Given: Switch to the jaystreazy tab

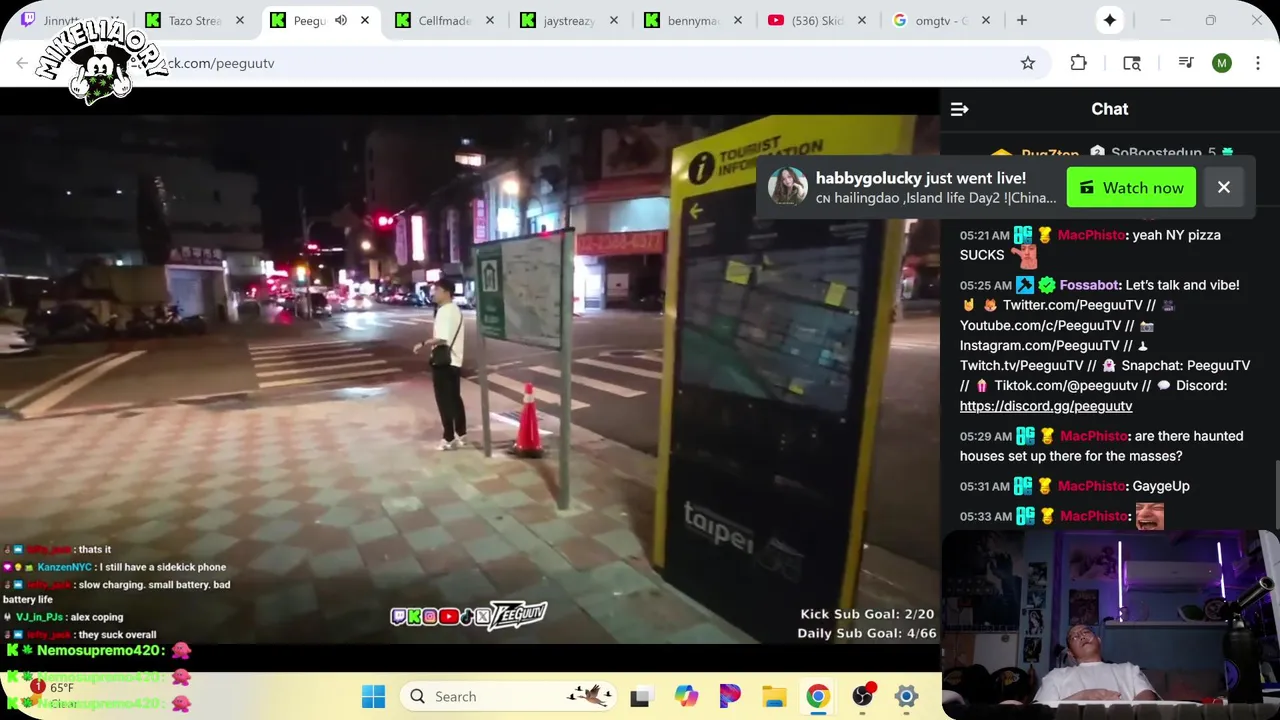Looking at the screenshot, I should click(x=571, y=20).
